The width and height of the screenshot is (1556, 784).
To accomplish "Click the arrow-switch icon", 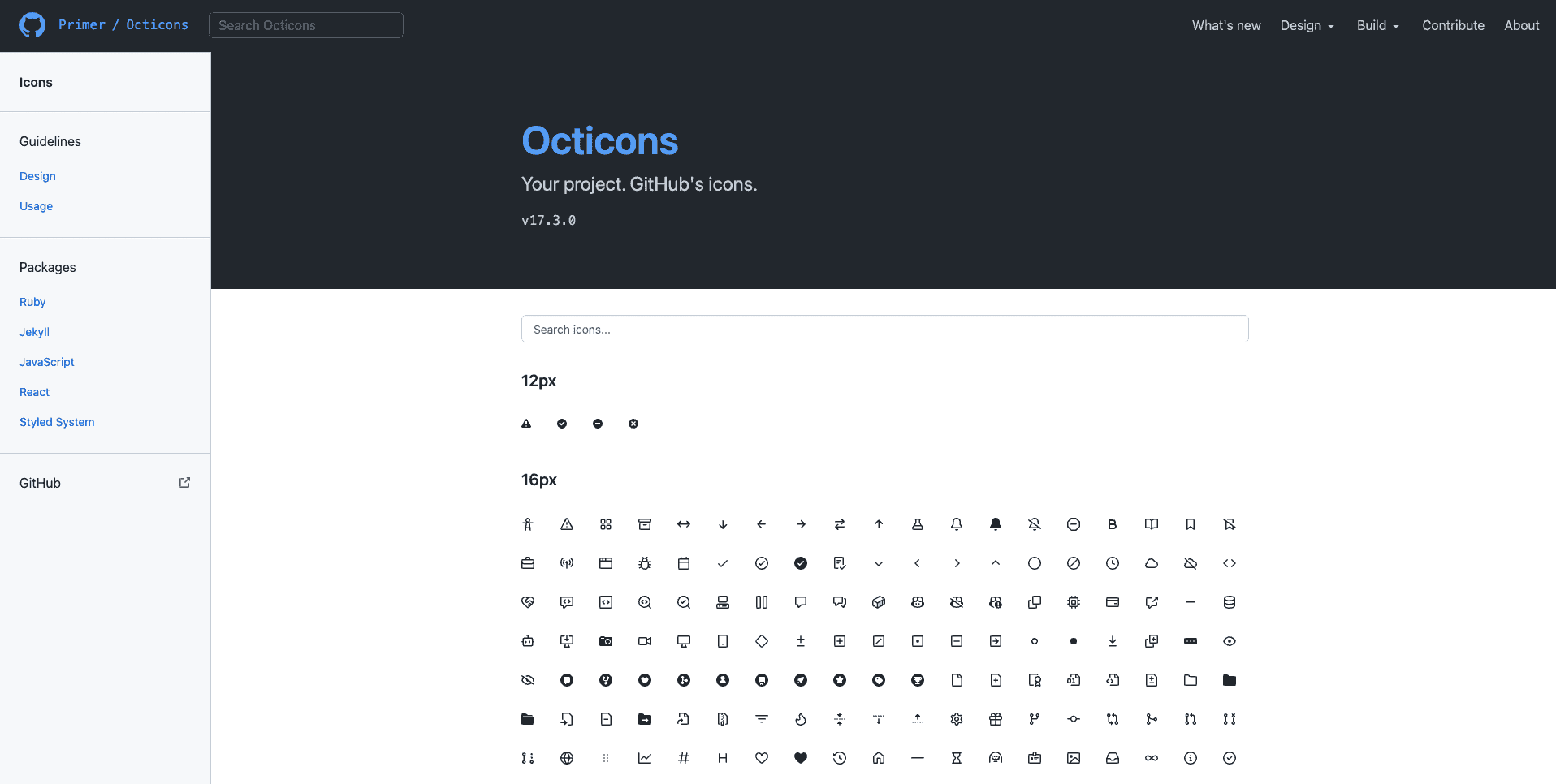I will coord(840,524).
